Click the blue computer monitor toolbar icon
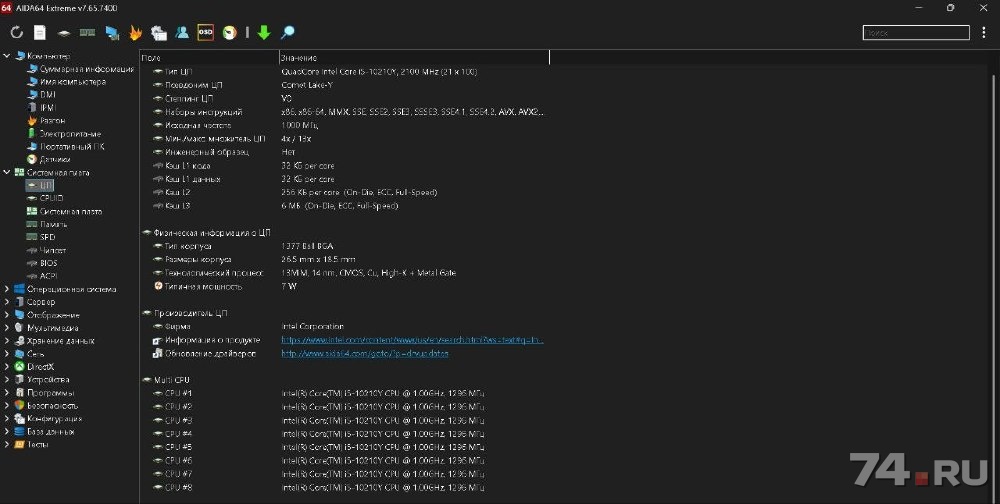This screenshot has width=1000, height=504. point(112,33)
